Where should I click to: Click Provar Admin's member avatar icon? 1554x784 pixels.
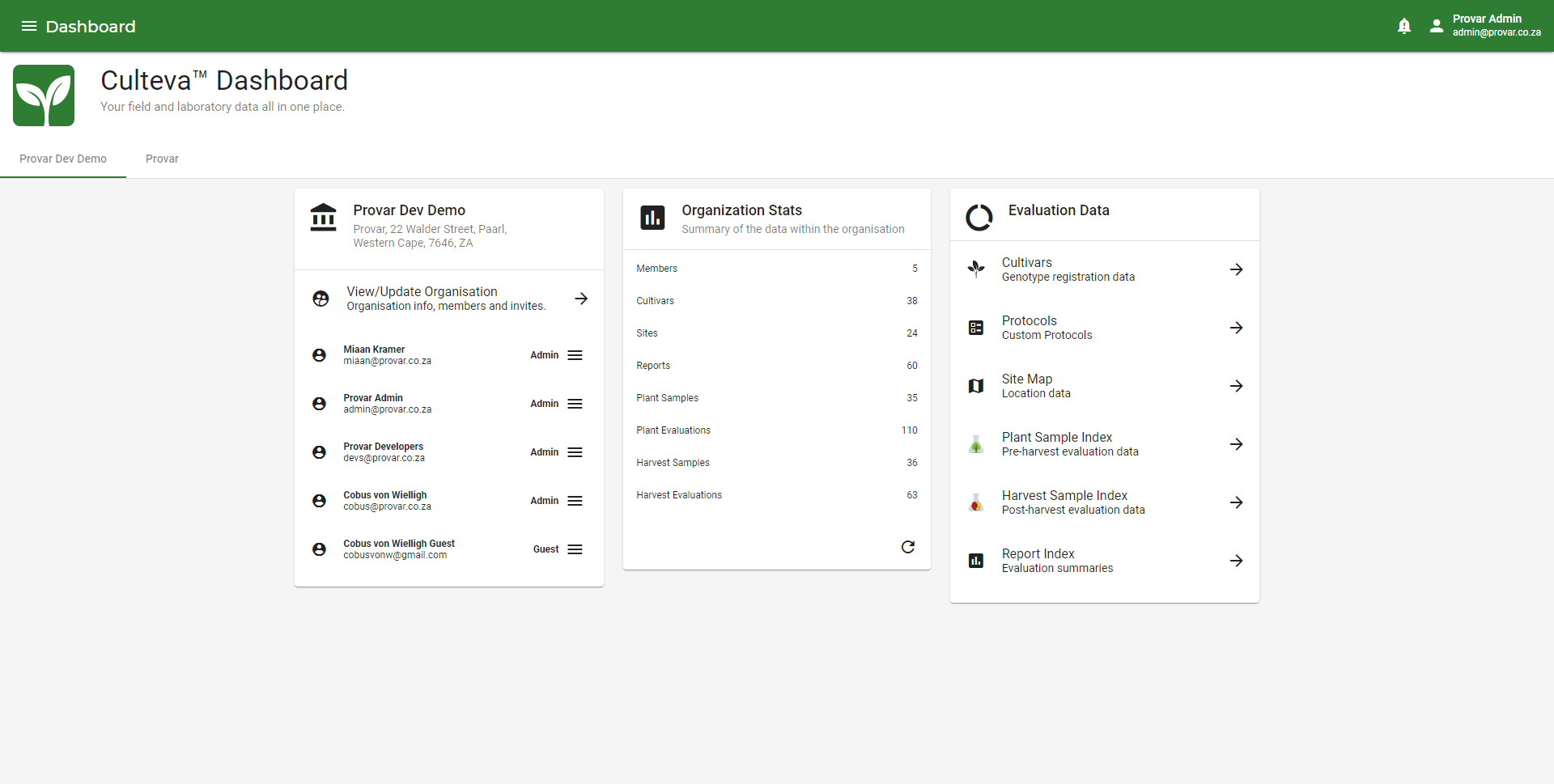(x=319, y=404)
